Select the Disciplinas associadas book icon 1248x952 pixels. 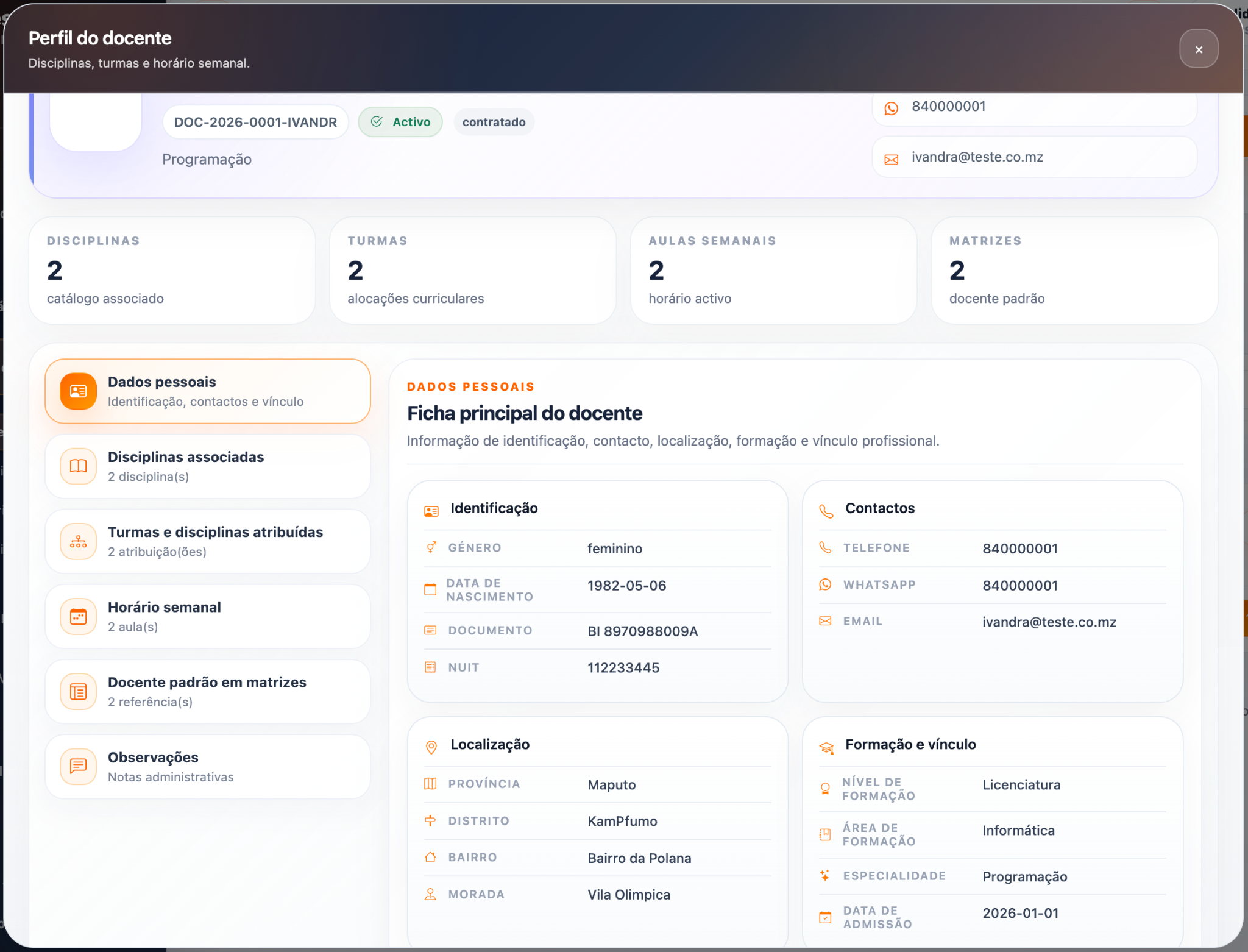coord(78,466)
